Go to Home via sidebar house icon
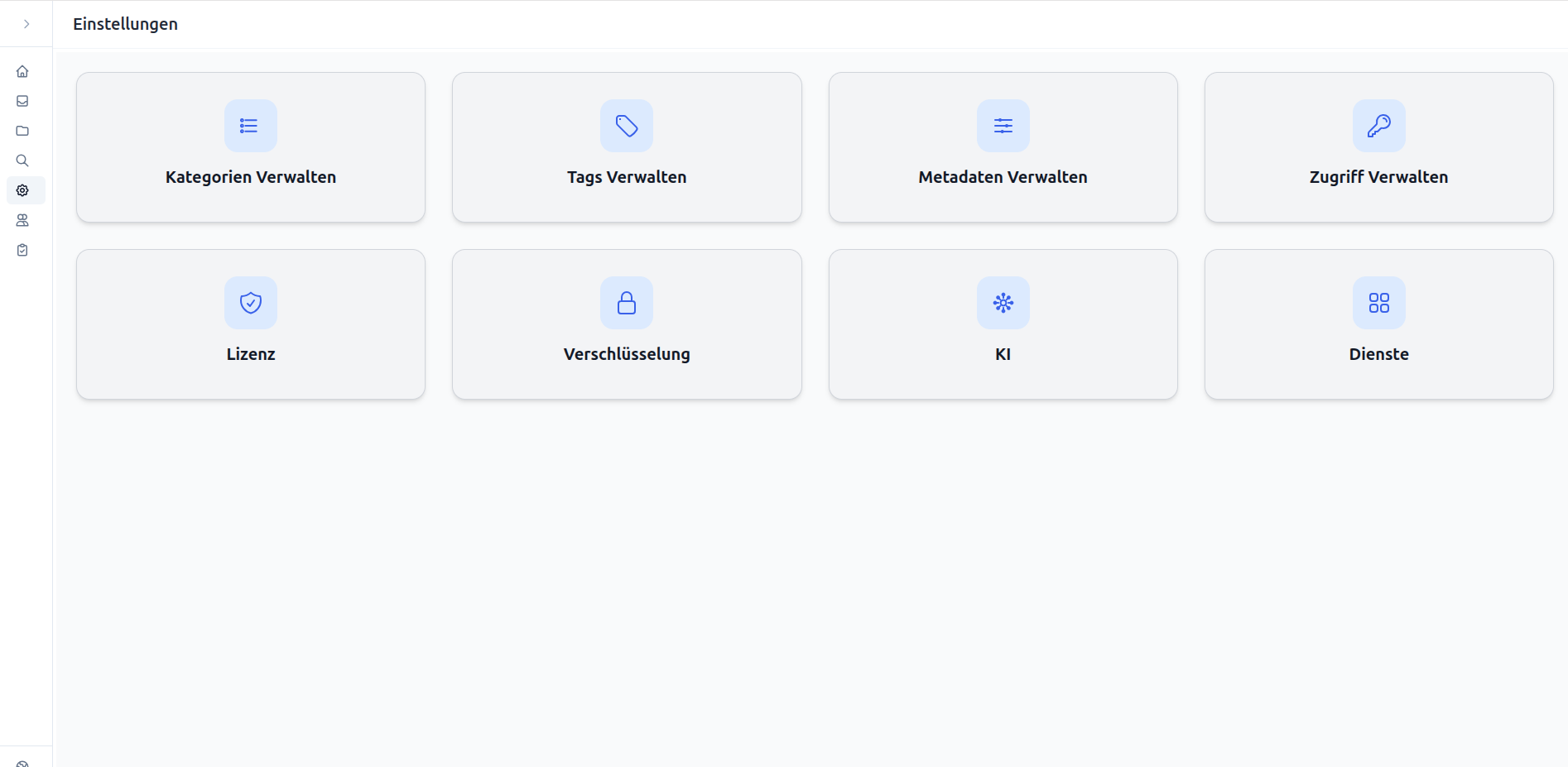This screenshot has height=767, width=1568. tap(22, 71)
